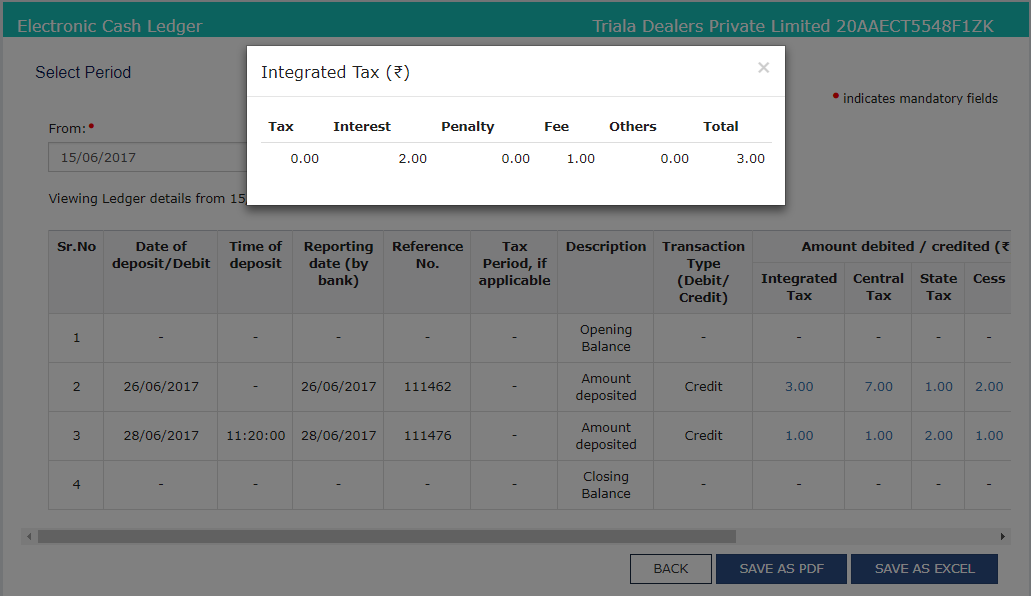Click the Opening Balance row
The height and width of the screenshot is (596, 1031).
click(605, 337)
